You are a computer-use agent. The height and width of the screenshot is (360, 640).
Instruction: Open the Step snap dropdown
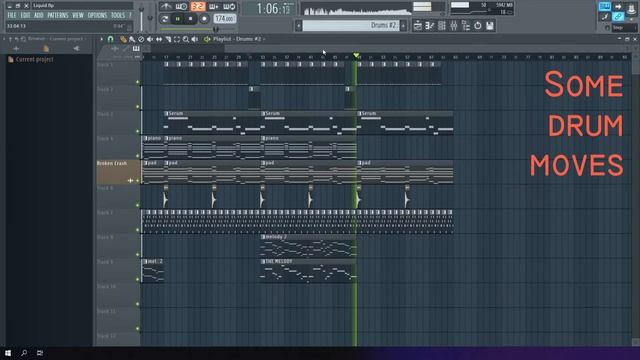pos(624,28)
